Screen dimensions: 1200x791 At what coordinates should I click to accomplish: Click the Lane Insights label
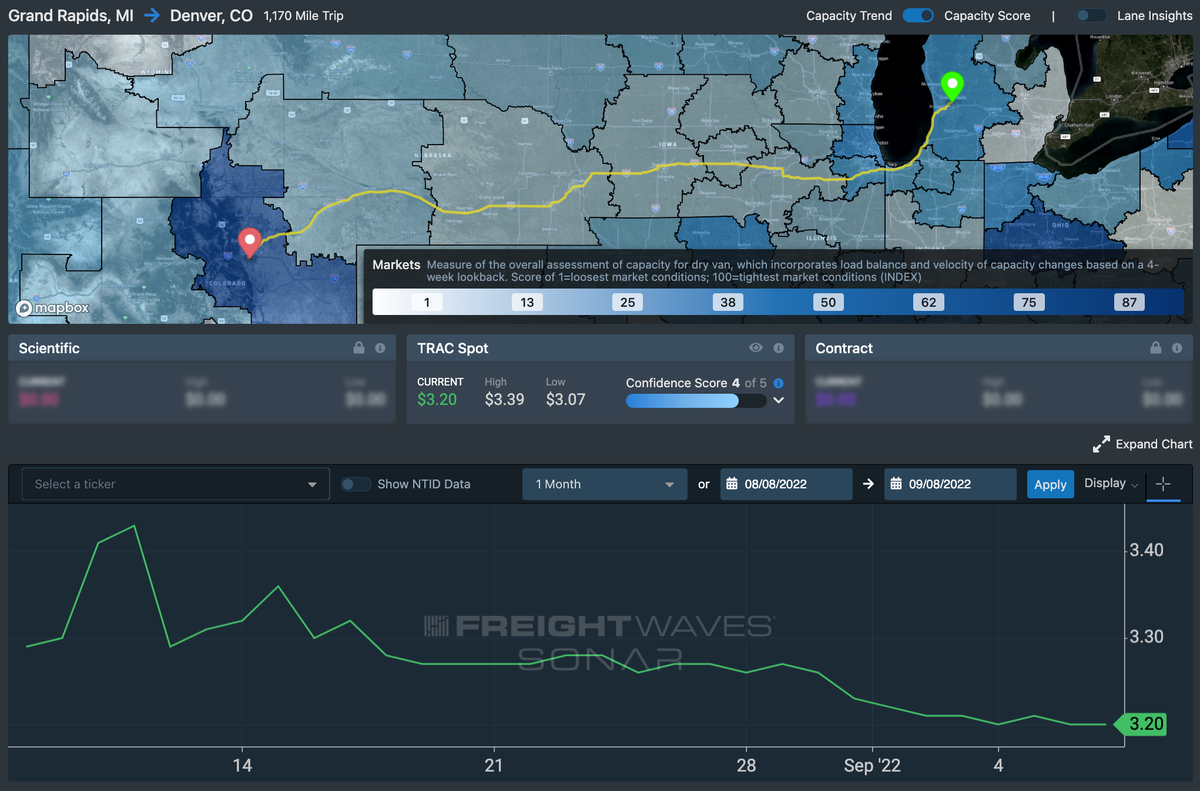coord(1155,16)
